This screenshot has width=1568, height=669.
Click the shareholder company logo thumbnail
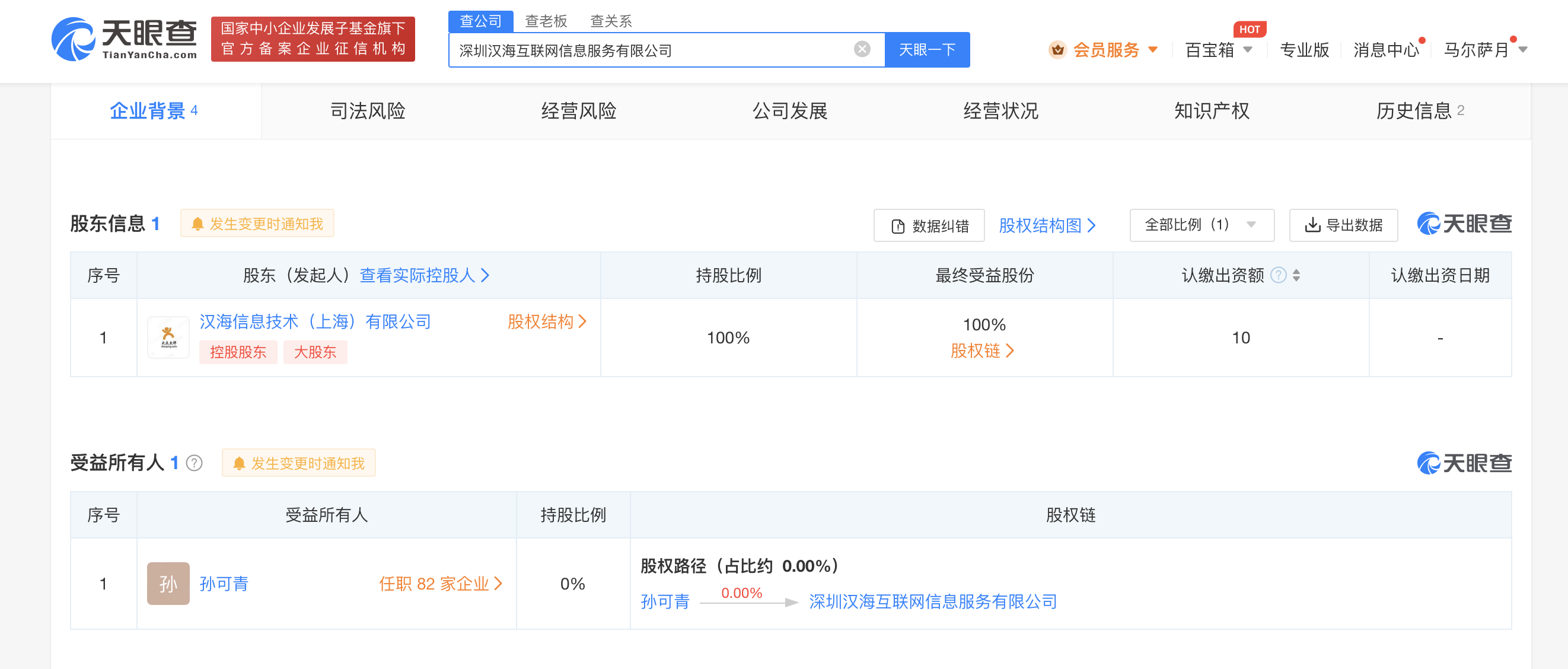(x=168, y=337)
